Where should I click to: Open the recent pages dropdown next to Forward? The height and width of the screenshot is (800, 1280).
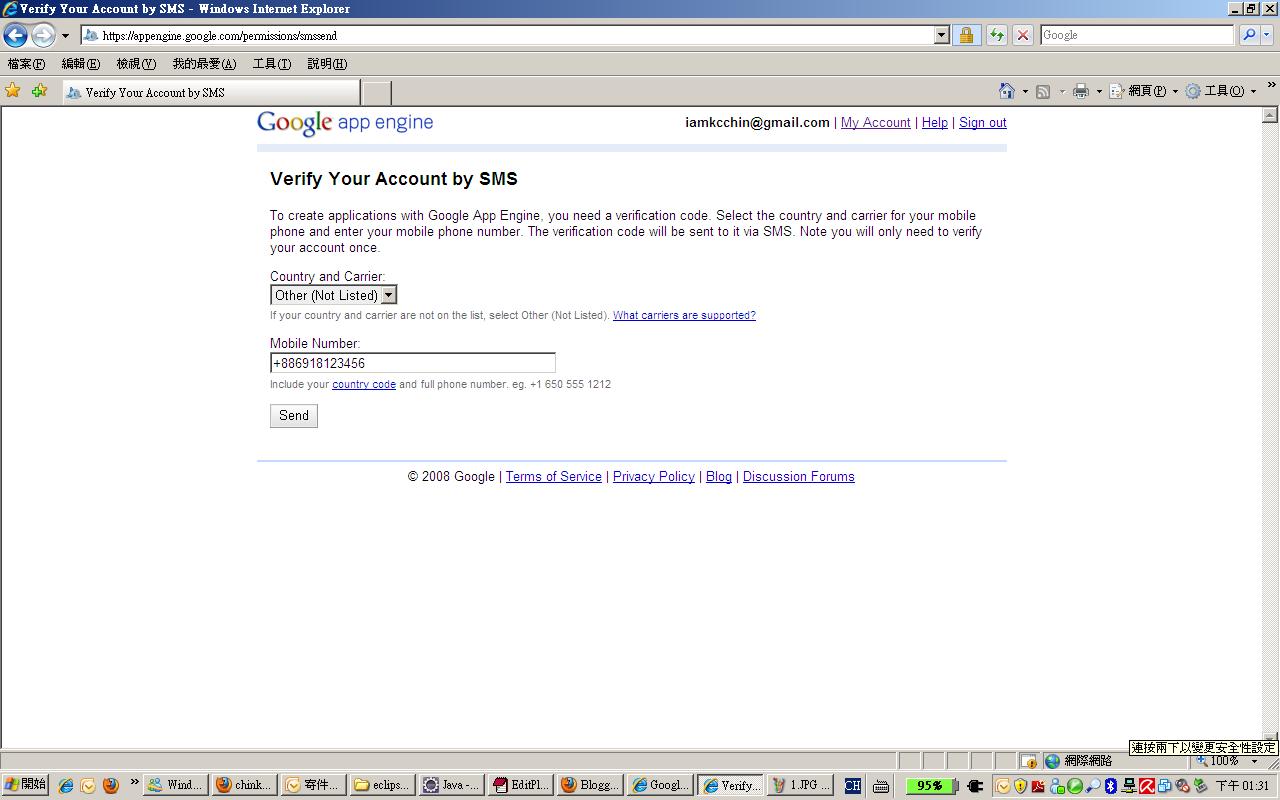(65, 36)
